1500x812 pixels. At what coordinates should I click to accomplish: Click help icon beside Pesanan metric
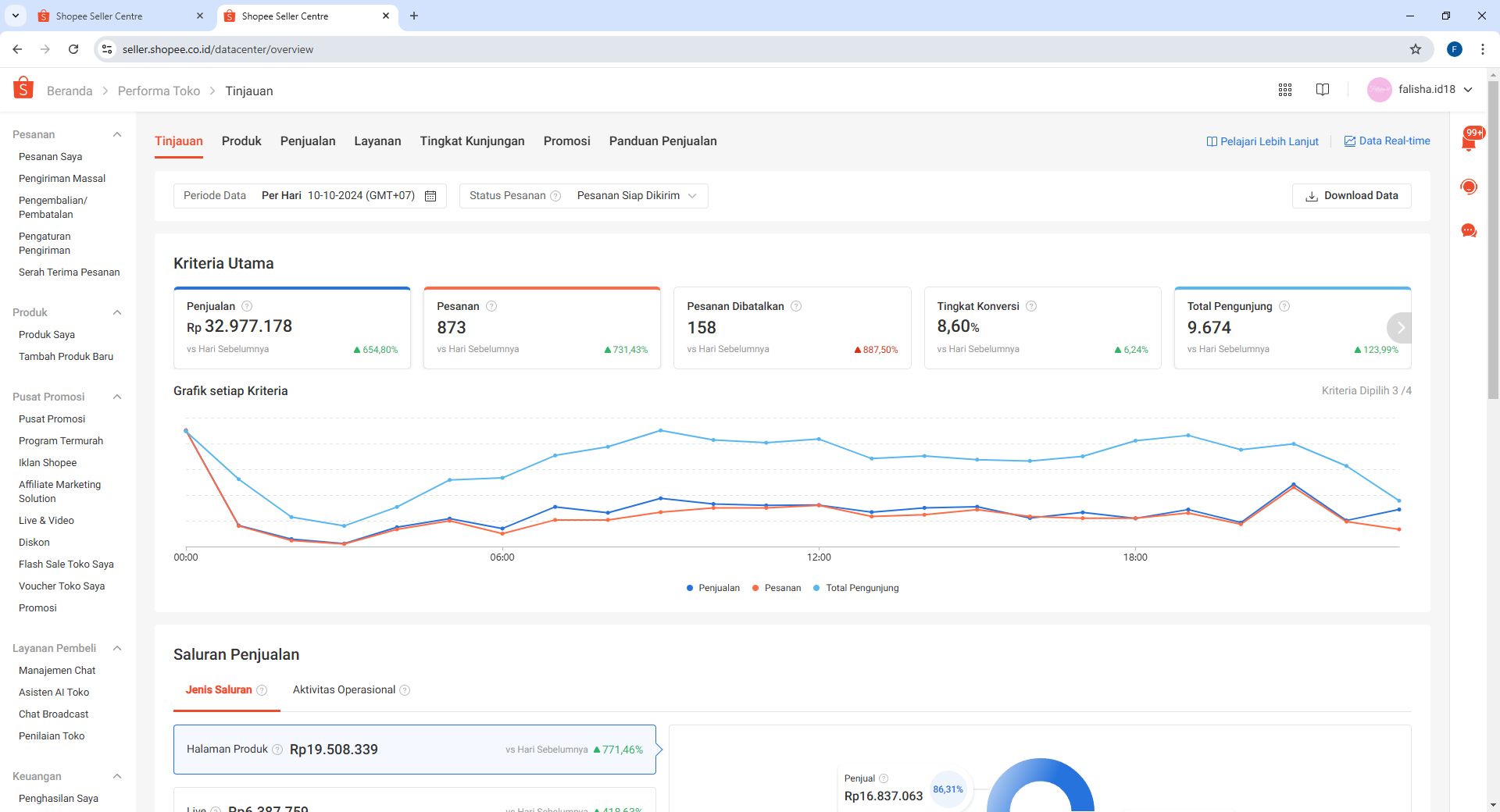(491, 306)
